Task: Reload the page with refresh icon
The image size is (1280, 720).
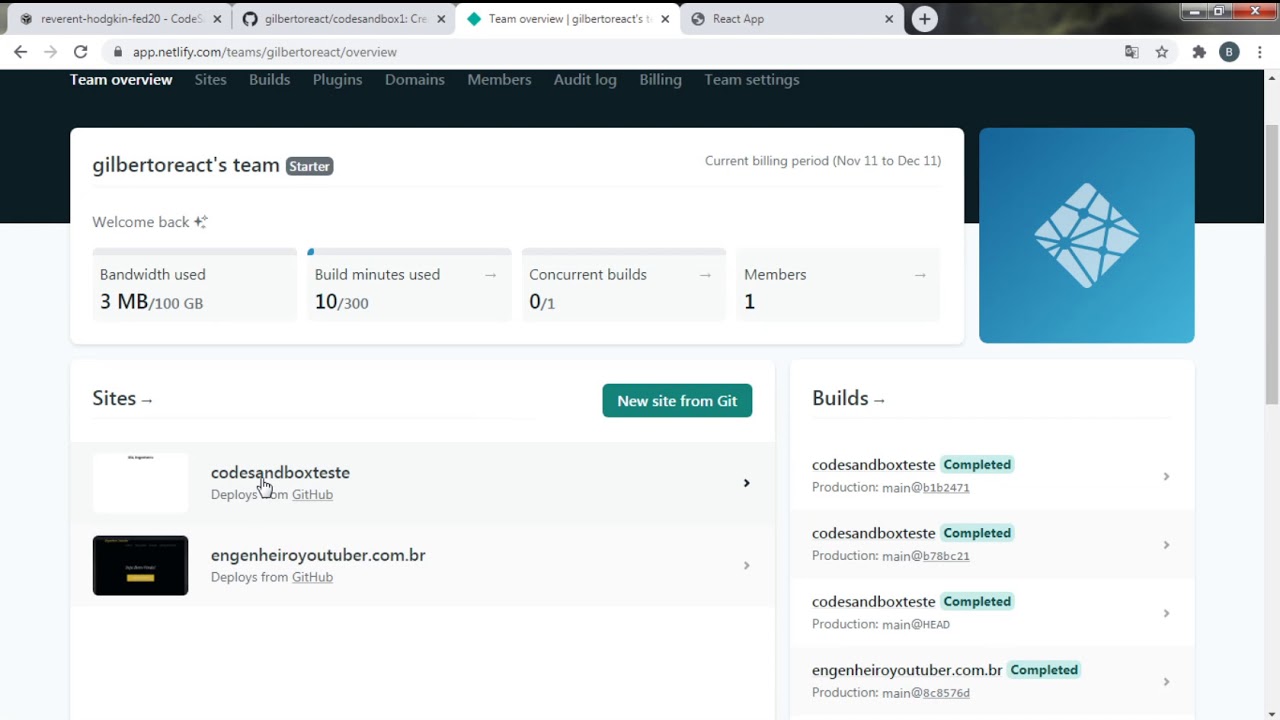Action: tap(80, 52)
